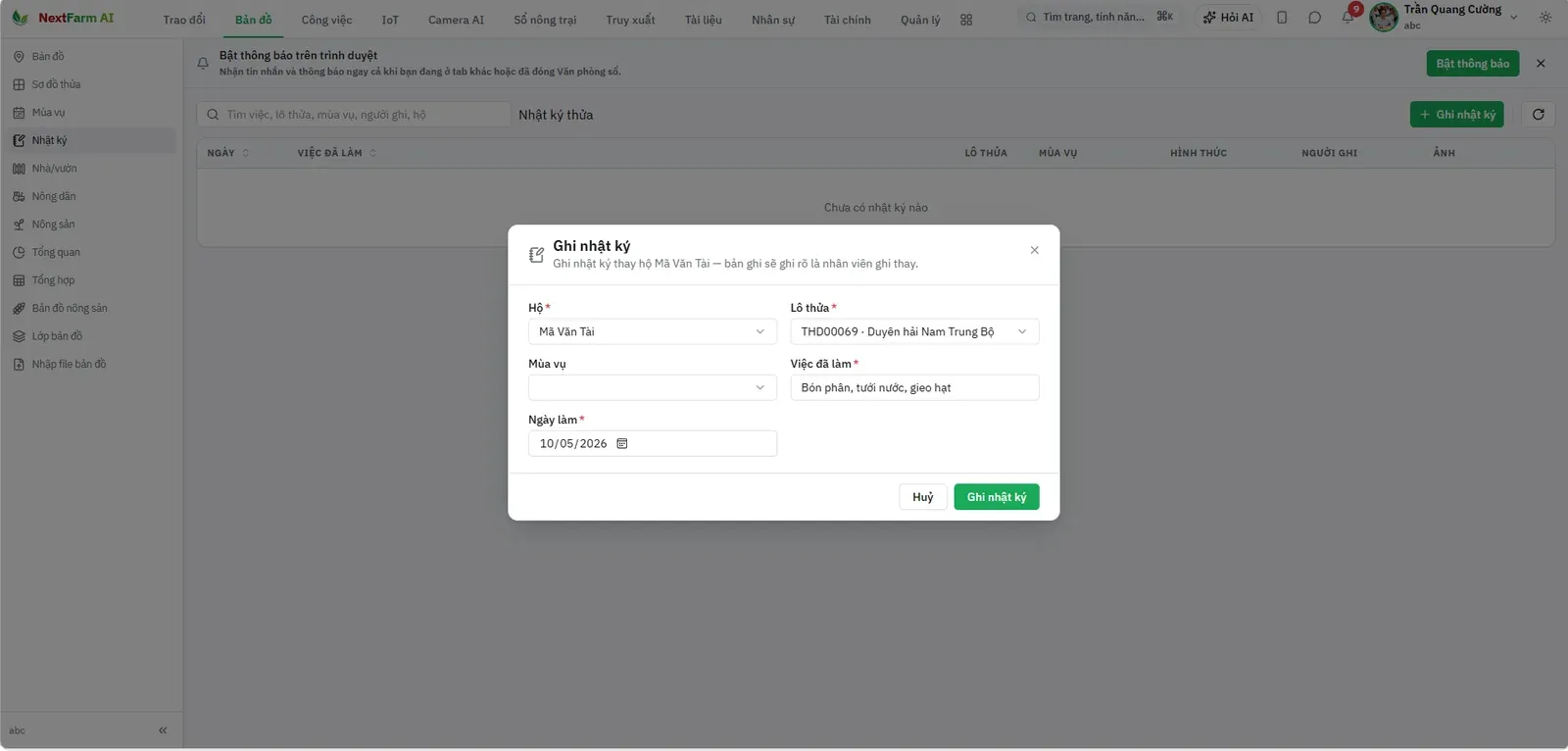Focus the Nhật ký thửa search field
The image size is (1568, 751).
pos(354,115)
